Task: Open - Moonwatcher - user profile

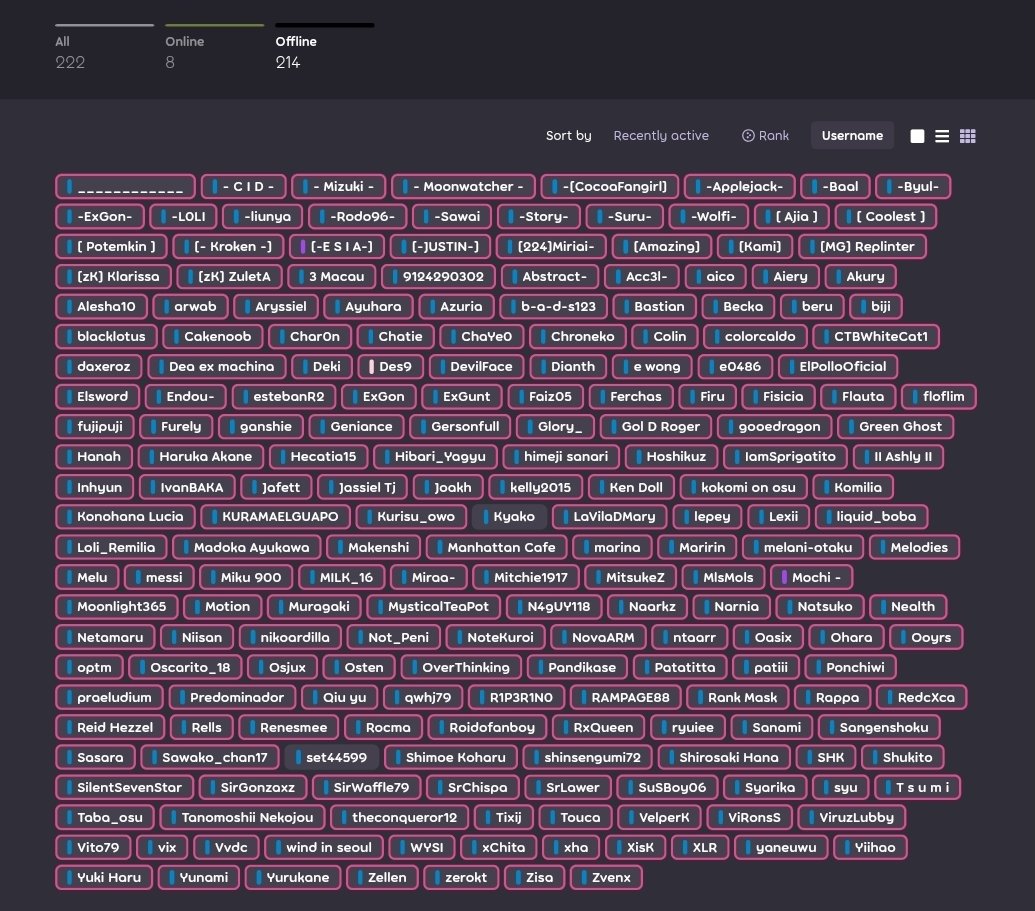Action: click(463, 187)
